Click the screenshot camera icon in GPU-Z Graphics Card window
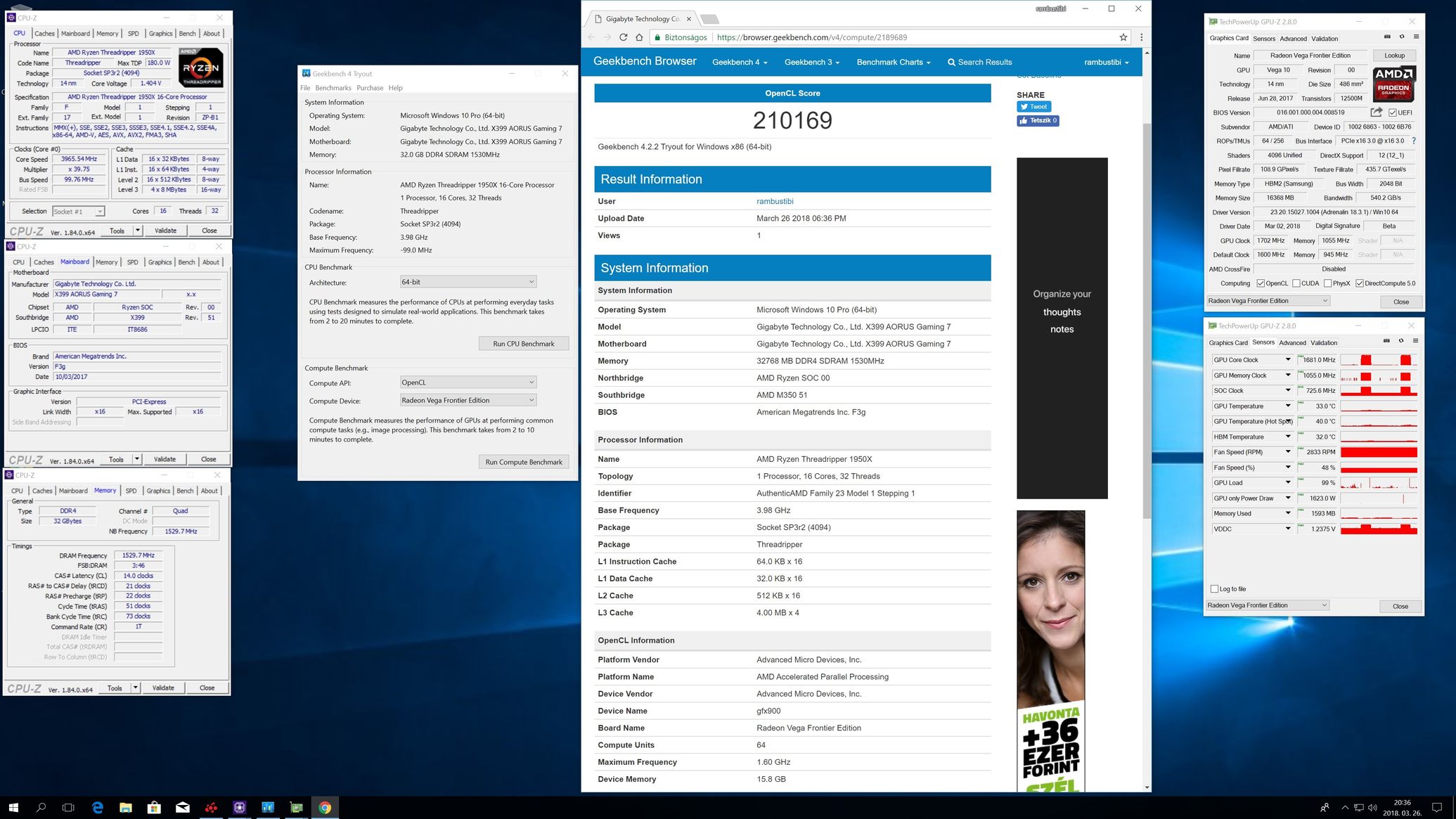 tap(1387, 37)
